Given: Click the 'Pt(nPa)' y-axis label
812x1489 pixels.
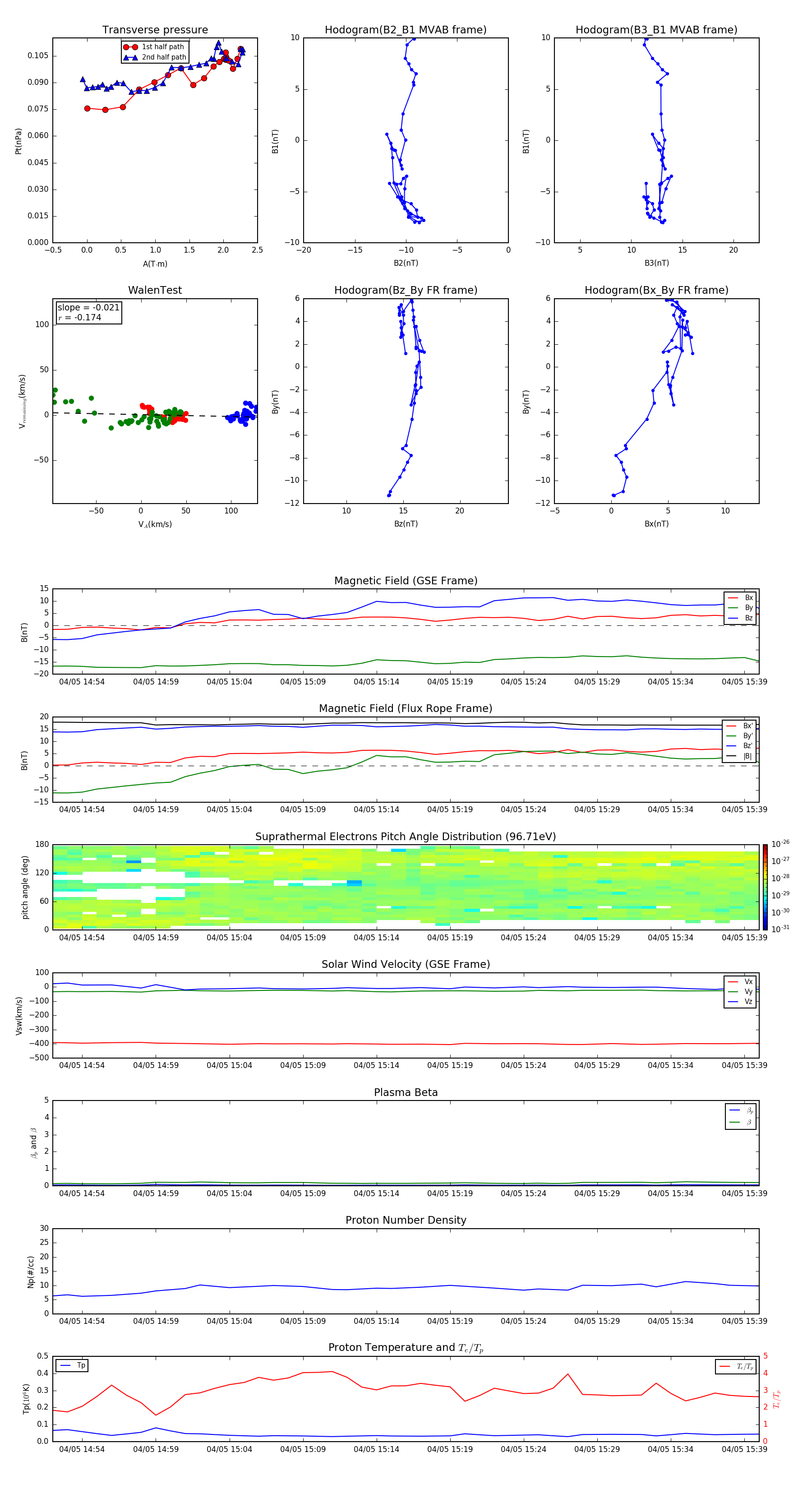Looking at the screenshot, I should (x=18, y=141).
